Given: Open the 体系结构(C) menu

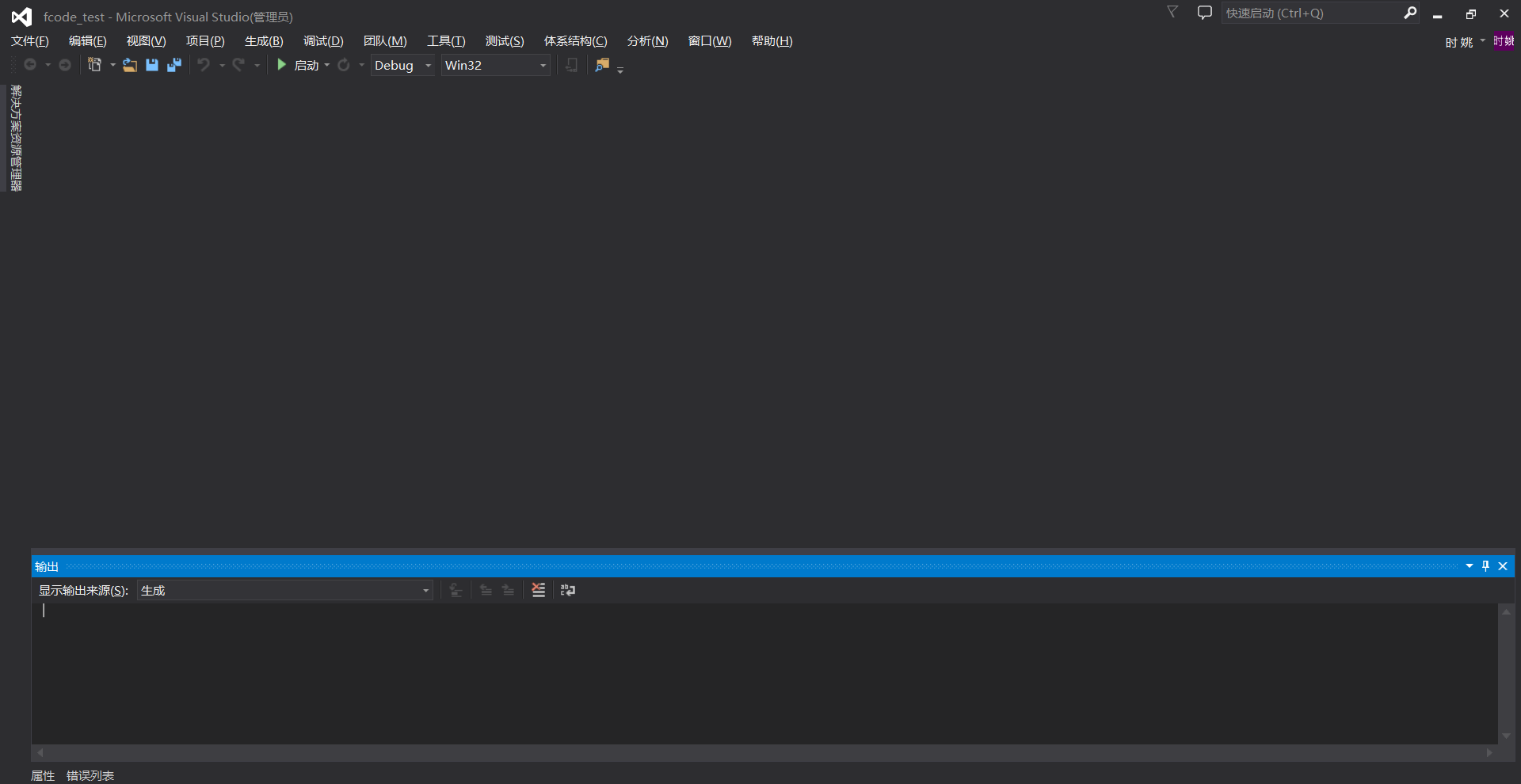Looking at the screenshot, I should point(576,41).
